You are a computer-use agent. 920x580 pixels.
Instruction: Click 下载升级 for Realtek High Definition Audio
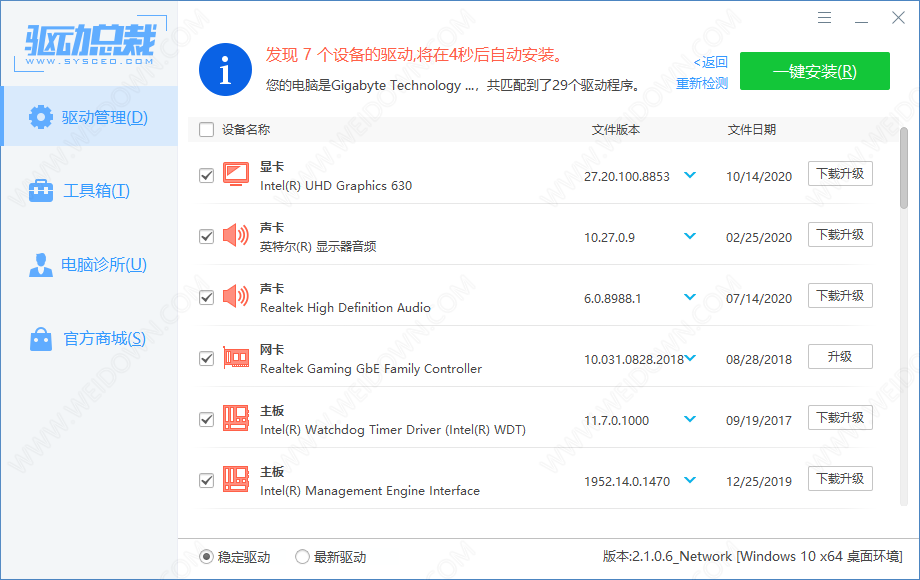pos(840,296)
